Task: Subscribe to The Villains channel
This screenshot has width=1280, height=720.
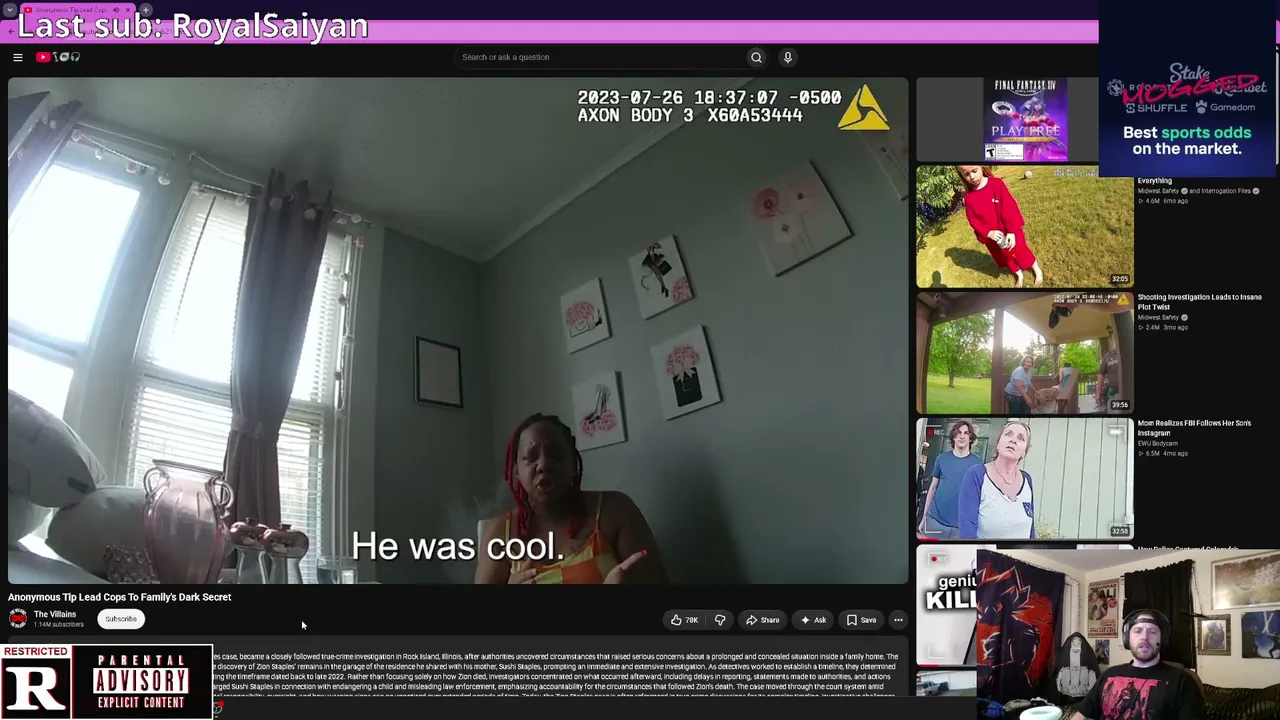Action: pos(121,619)
